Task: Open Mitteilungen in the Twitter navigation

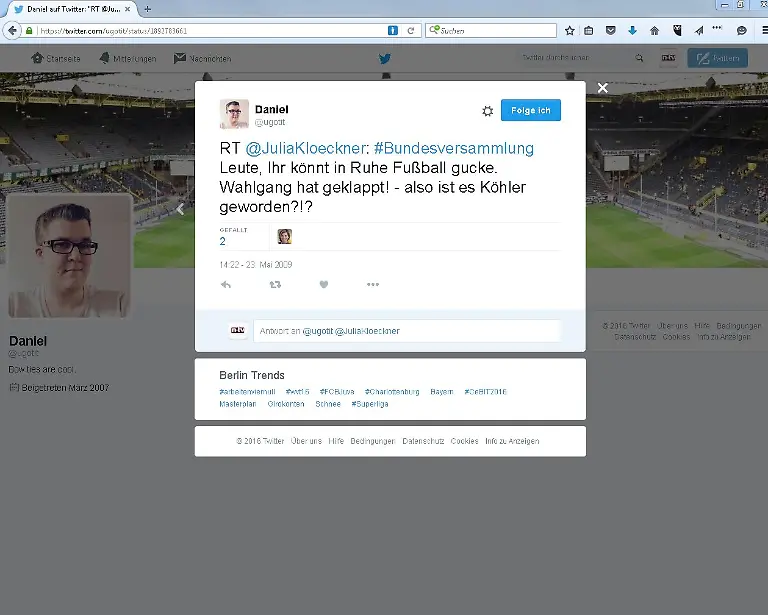Action: click(x=128, y=58)
